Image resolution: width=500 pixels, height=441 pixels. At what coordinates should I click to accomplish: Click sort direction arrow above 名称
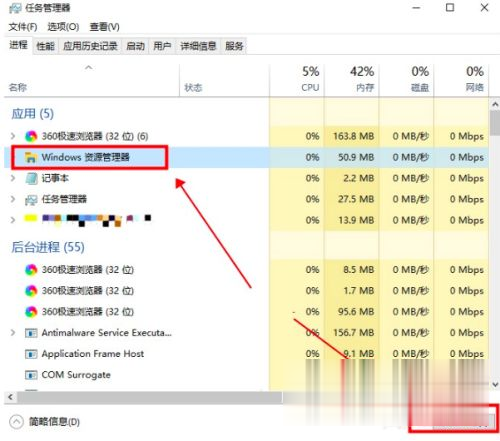[x=89, y=68]
